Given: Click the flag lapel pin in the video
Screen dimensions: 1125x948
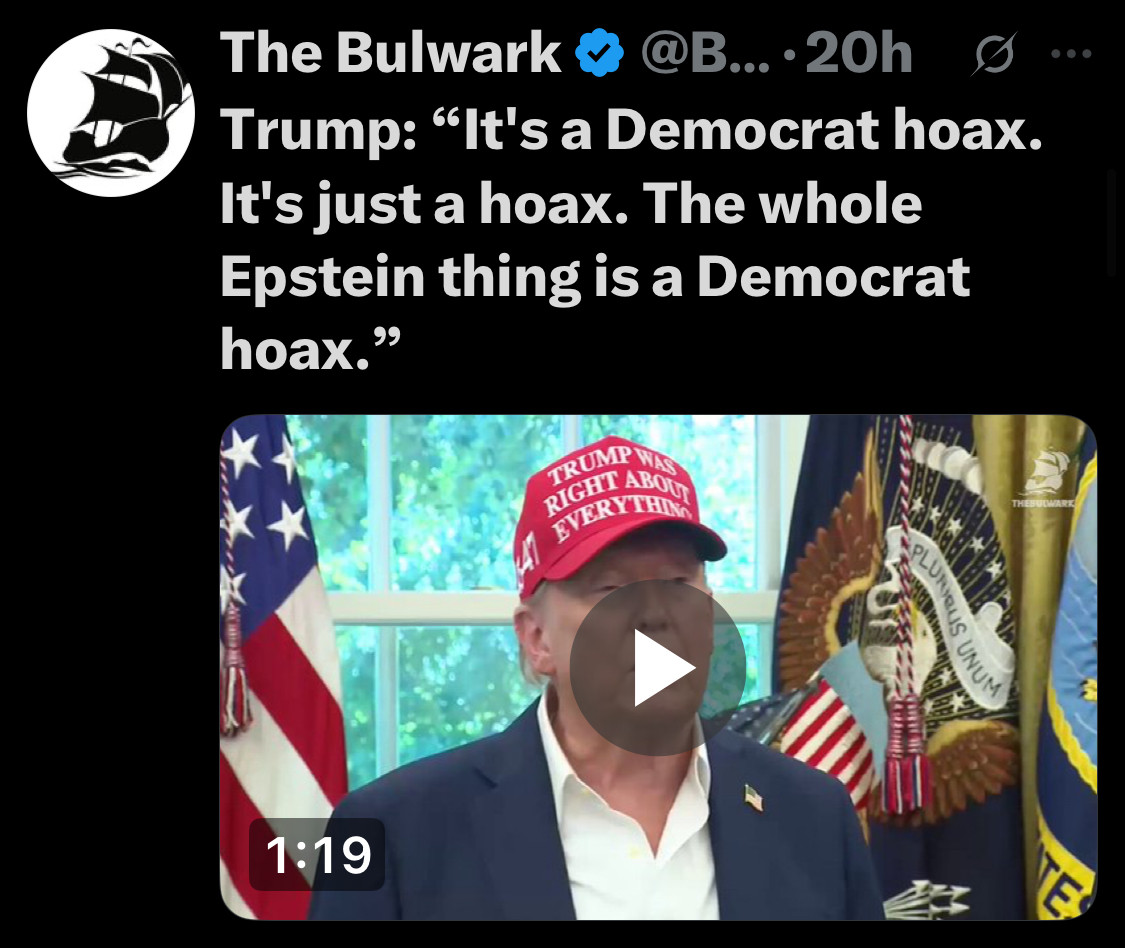Looking at the screenshot, I should 753,797.
